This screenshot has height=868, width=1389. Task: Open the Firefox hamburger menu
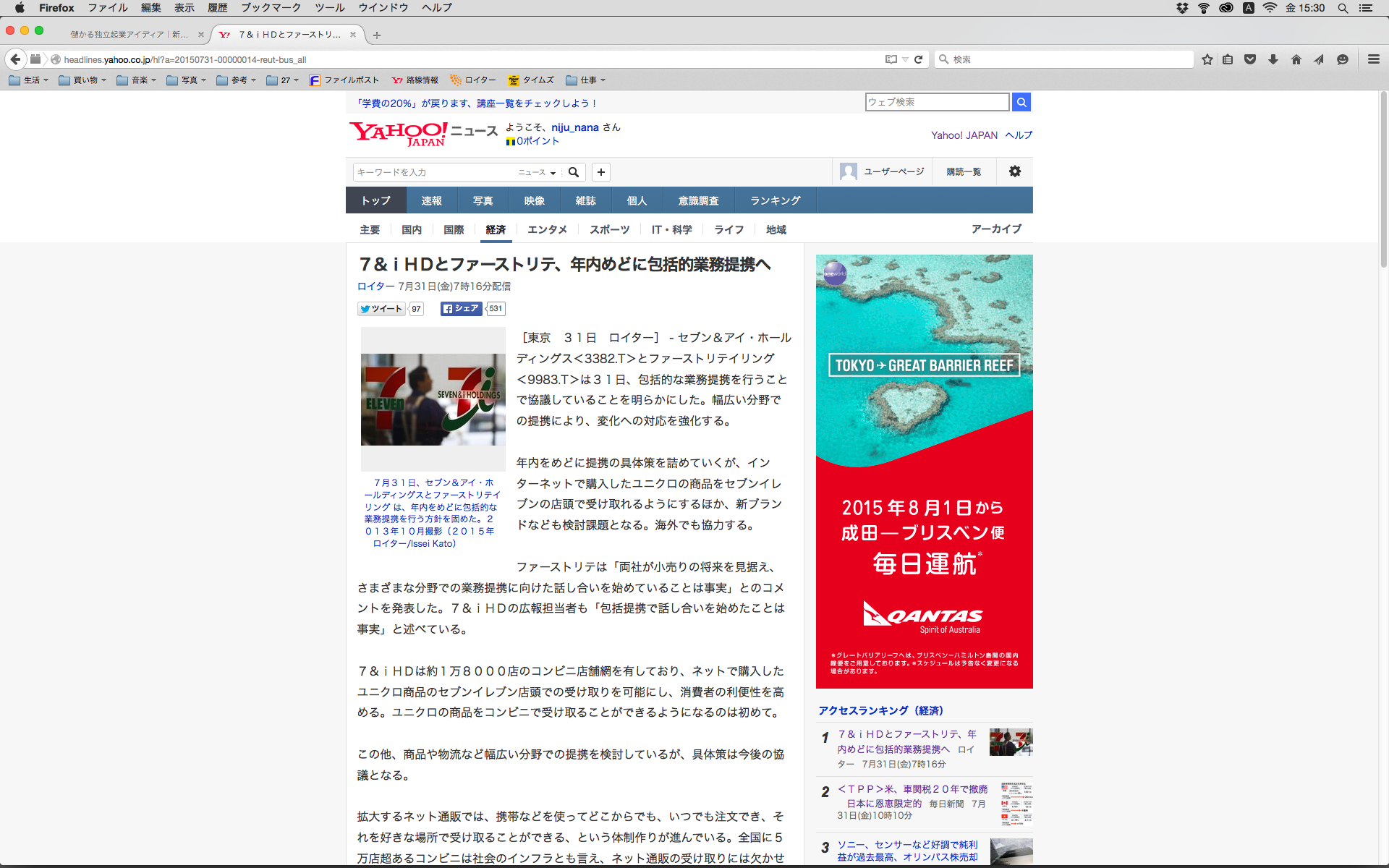(x=1373, y=59)
